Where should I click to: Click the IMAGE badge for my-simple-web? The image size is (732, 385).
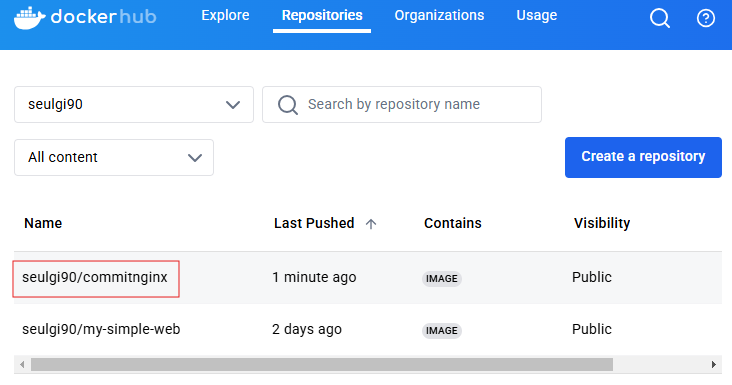[x=442, y=330]
